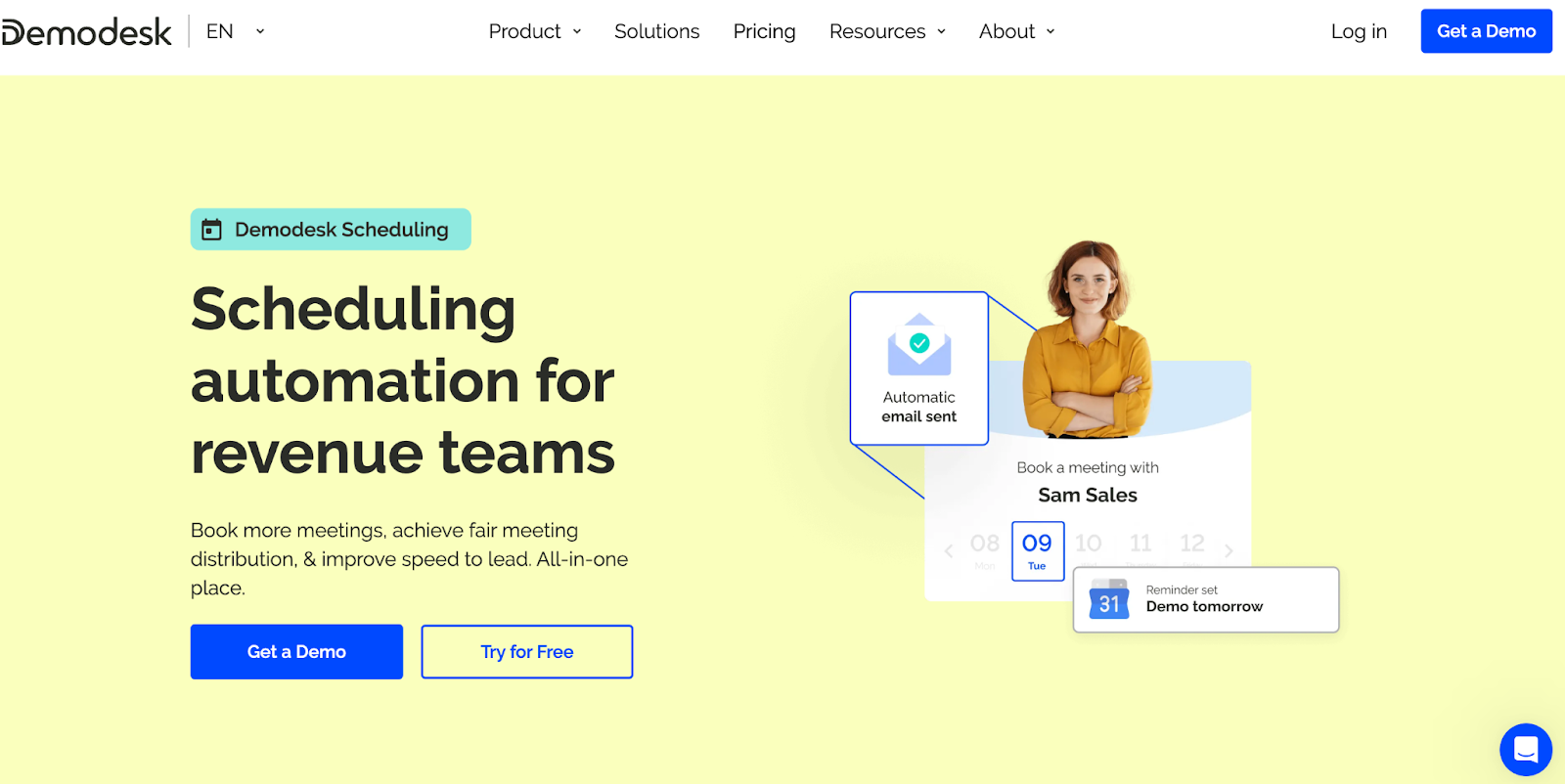Click the Scheduling automation headline
Image resolution: width=1565 pixels, height=784 pixels.
point(403,380)
